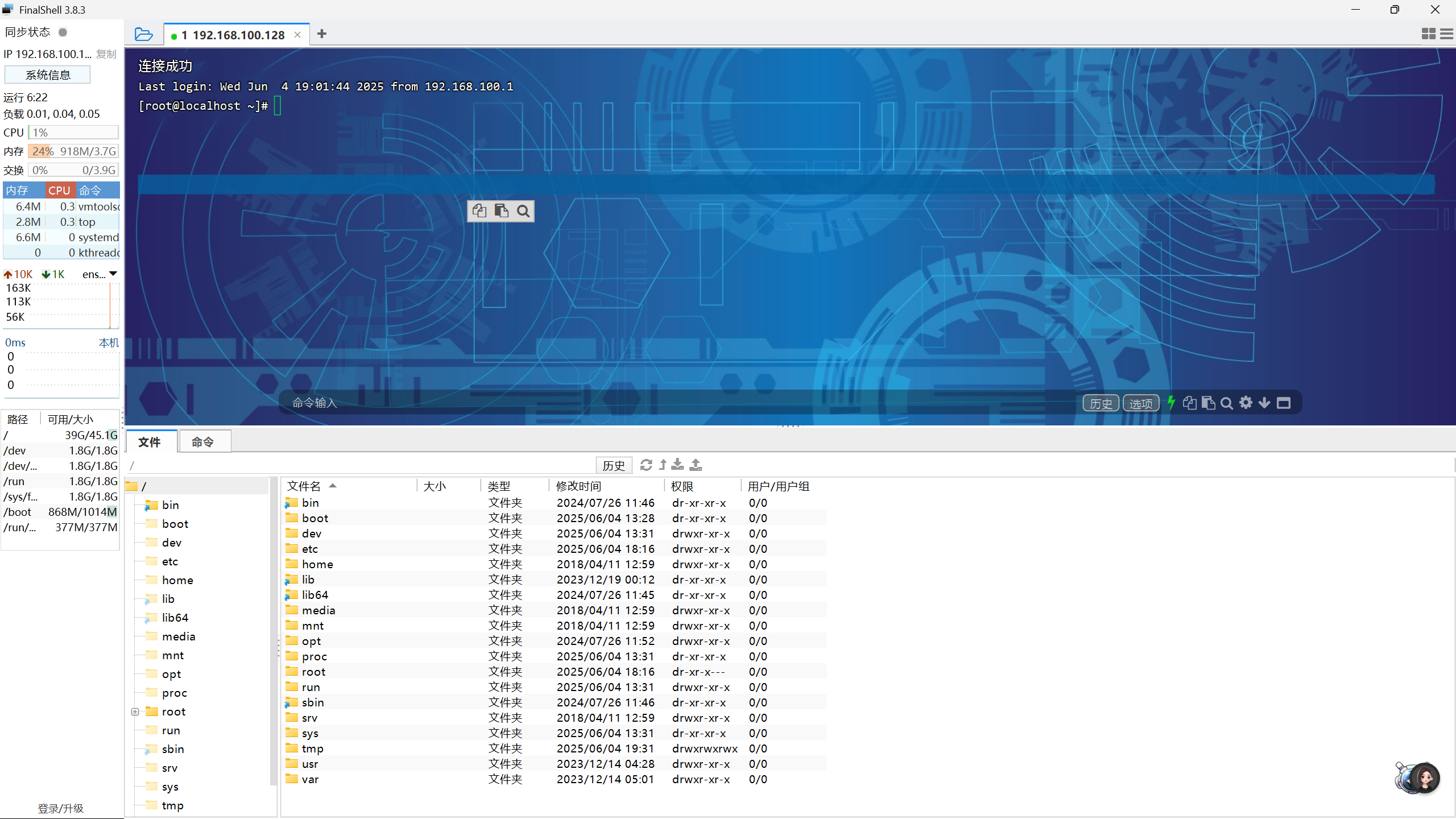Viewport: 1456px width, 819px height.
Task: Open the network interface ens dropdown
Action: (113, 274)
